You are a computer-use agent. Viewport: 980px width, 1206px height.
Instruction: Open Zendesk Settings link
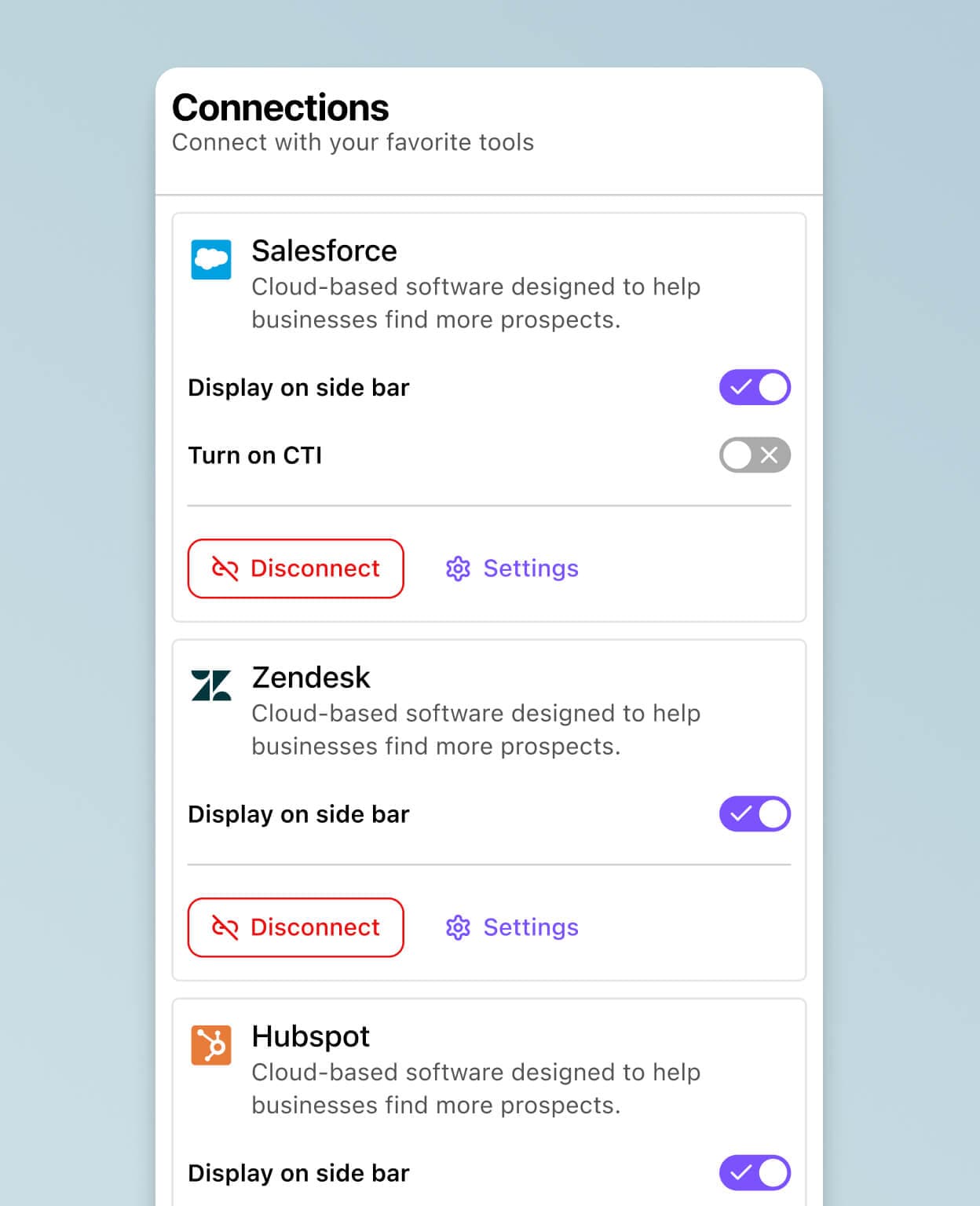pos(530,927)
